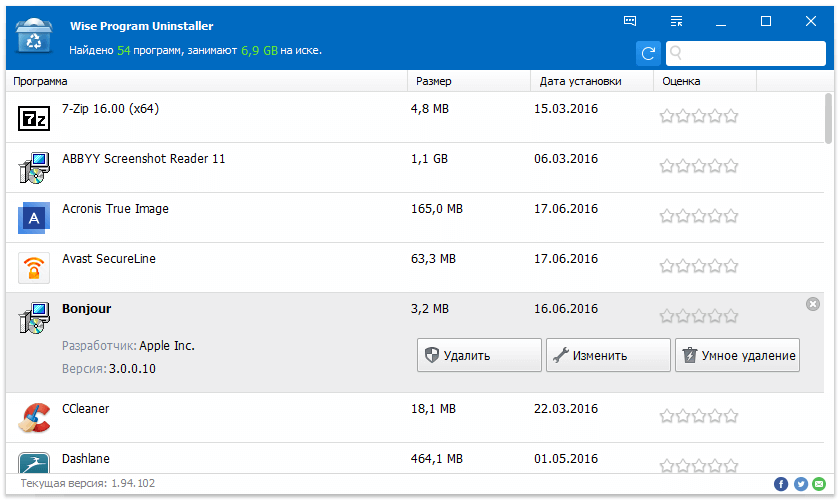Open the feedback chat icon in title bar
This screenshot has width=840, height=500.
(x=630, y=21)
